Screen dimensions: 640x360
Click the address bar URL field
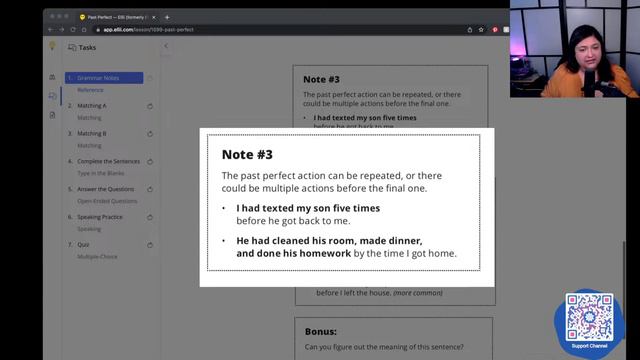click(x=278, y=29)
